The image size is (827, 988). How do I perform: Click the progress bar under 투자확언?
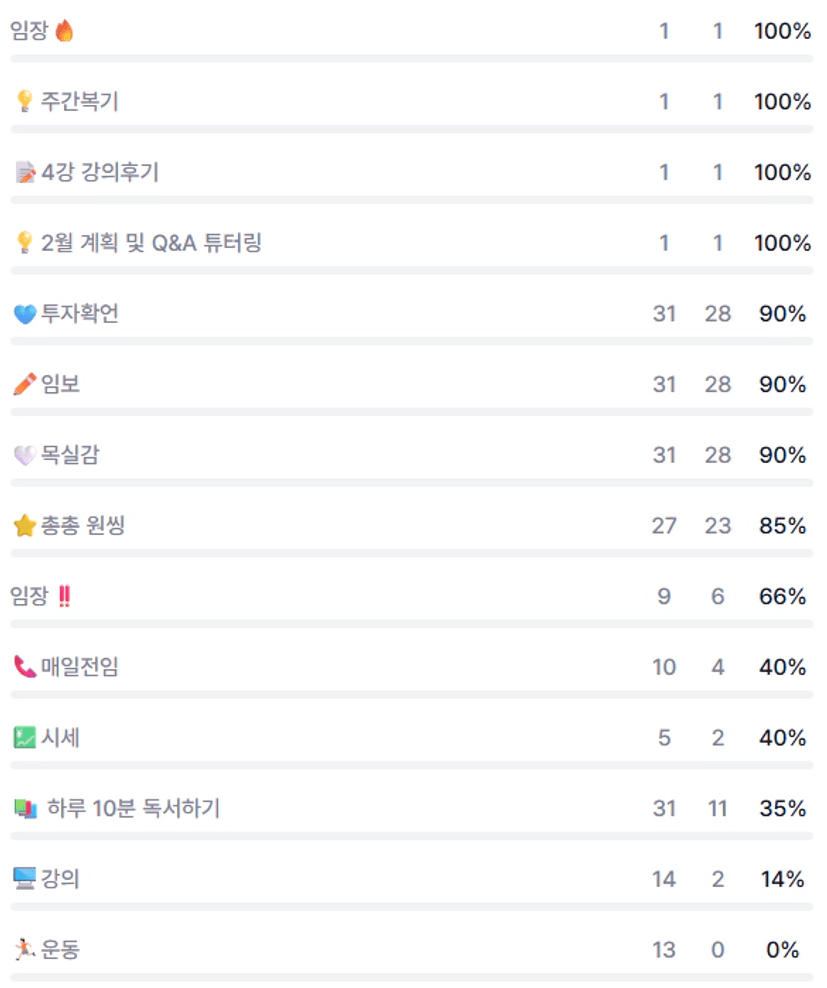412,341
